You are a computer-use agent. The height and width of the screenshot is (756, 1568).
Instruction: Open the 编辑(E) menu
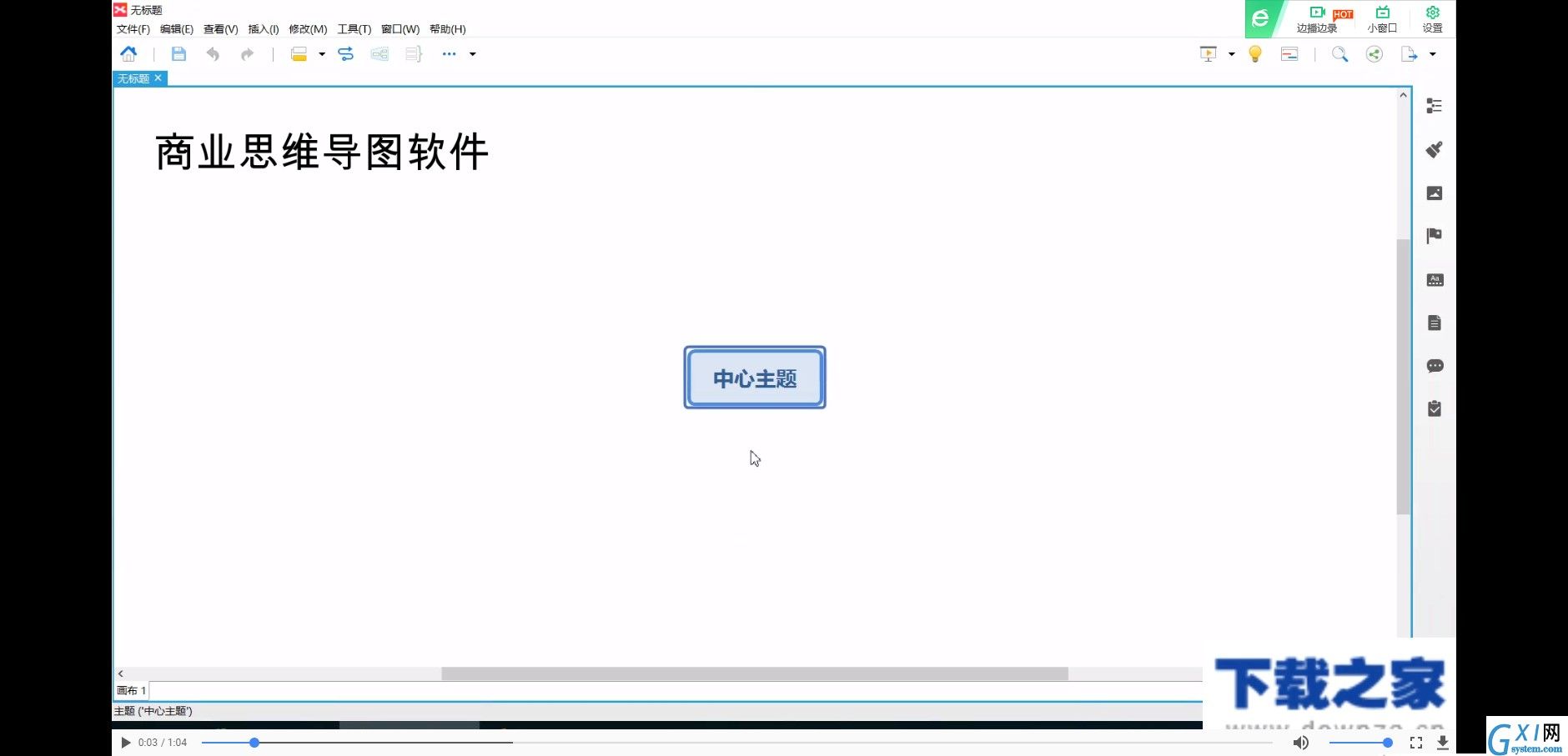pos(177,29)
